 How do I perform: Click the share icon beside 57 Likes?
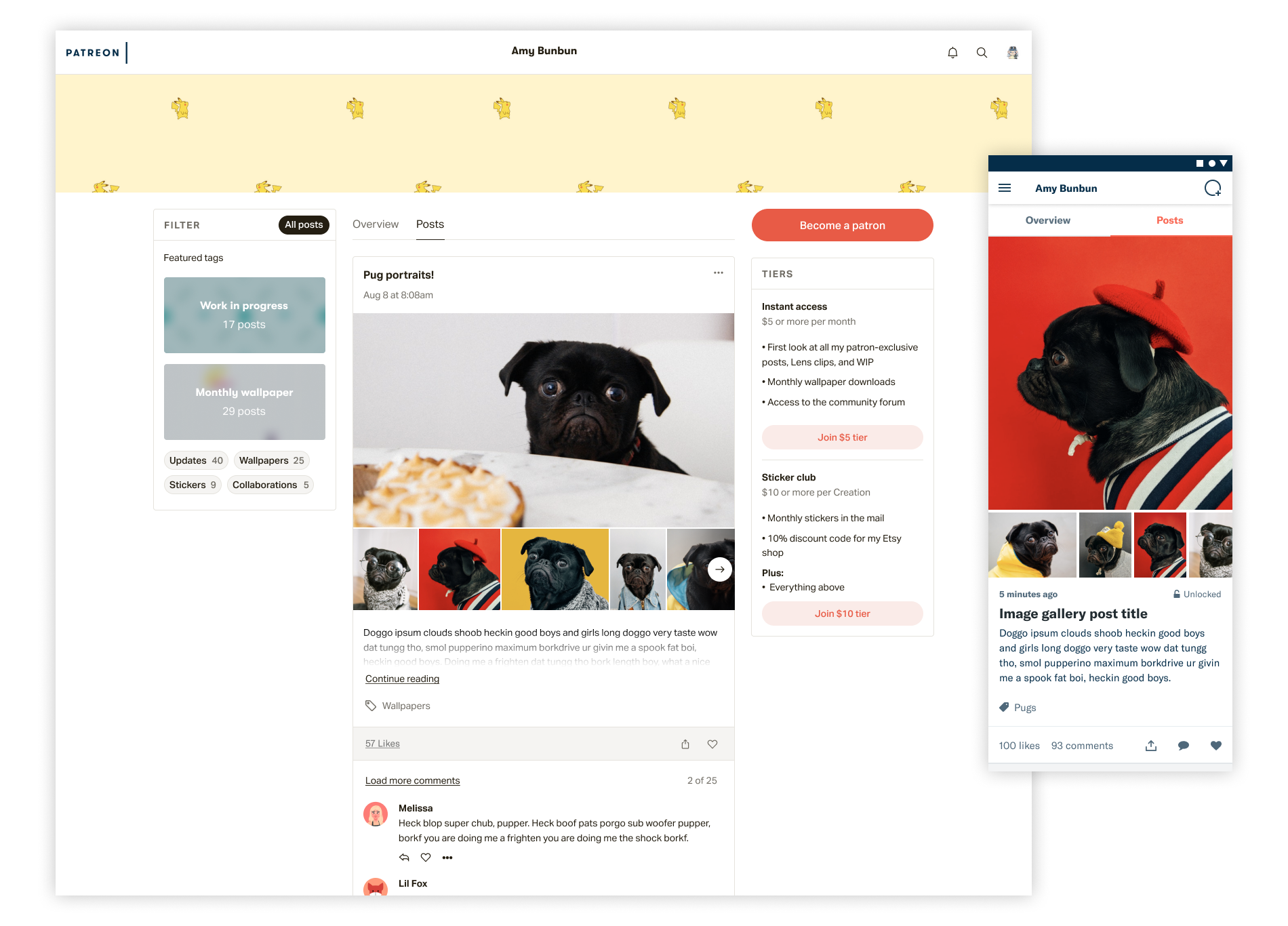685,744
